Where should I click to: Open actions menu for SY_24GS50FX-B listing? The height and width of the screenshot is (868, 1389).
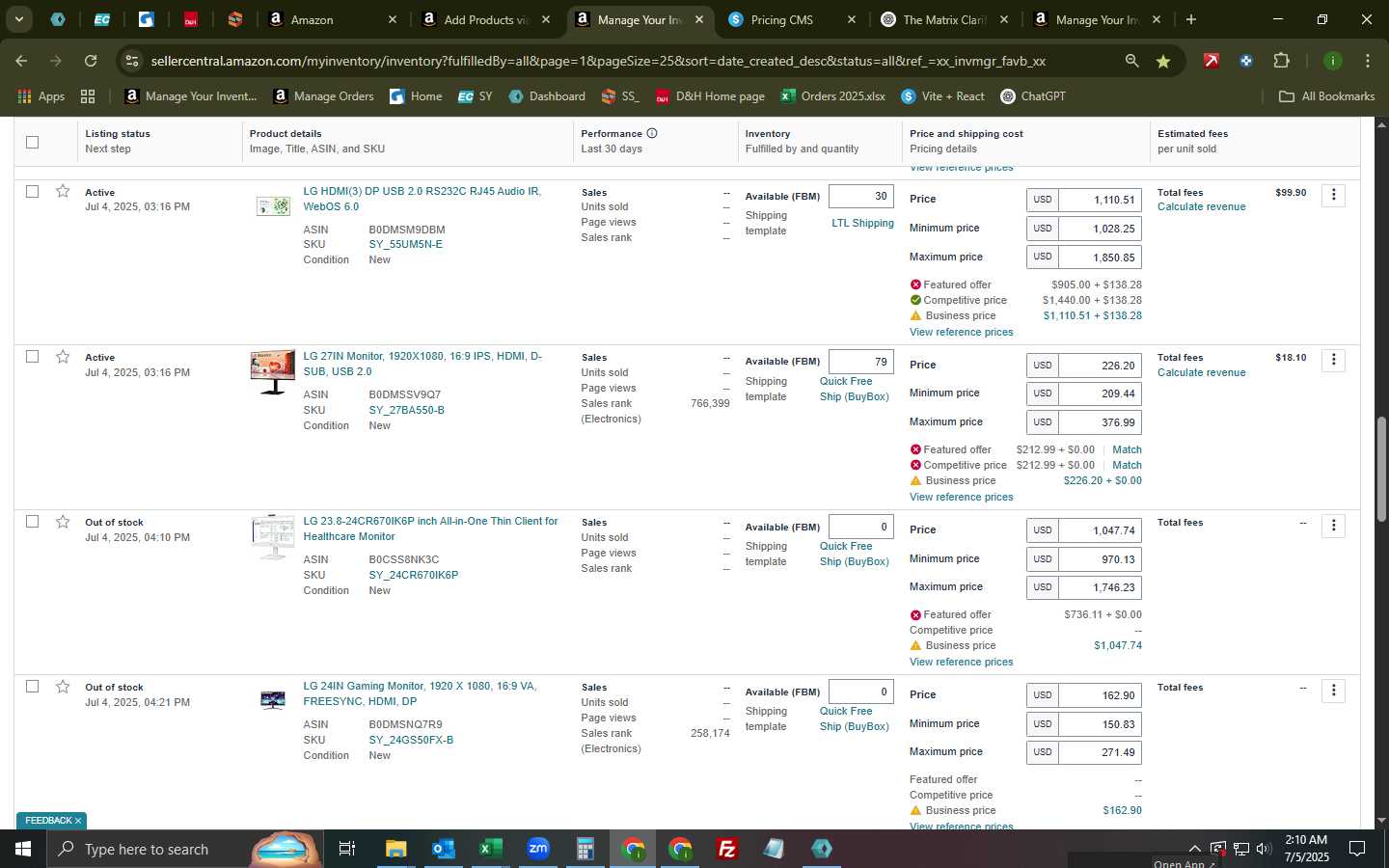point(1333,691)
